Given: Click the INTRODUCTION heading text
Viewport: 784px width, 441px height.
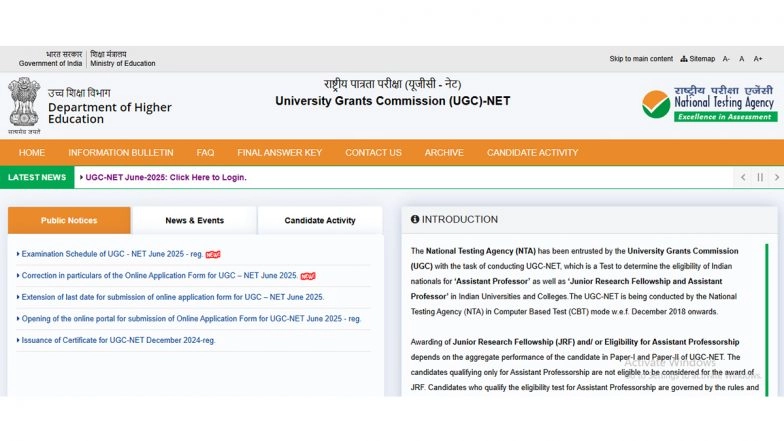Looking at the screenshot, I should [x=460, y=220].
